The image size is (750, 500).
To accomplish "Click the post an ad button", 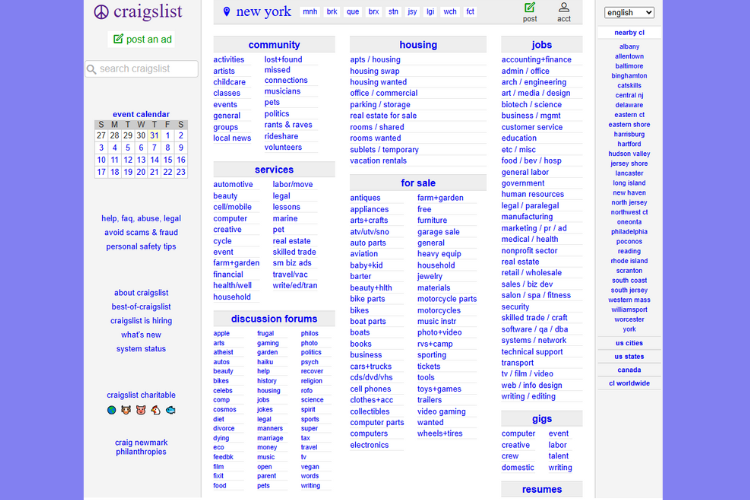I will 142,39.
